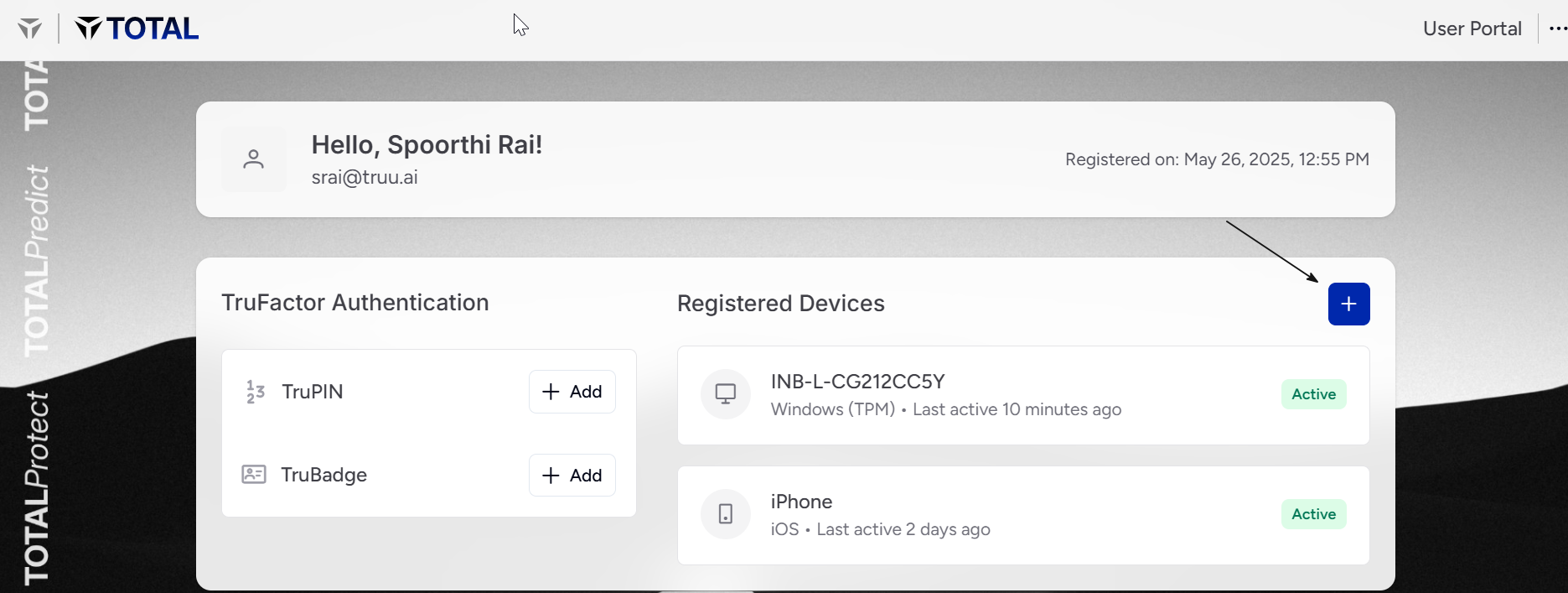The height and width of the screenshot is (593, 1568).
Task: Click the TOTALPredict vertical sidebar label
Action: 36,261
